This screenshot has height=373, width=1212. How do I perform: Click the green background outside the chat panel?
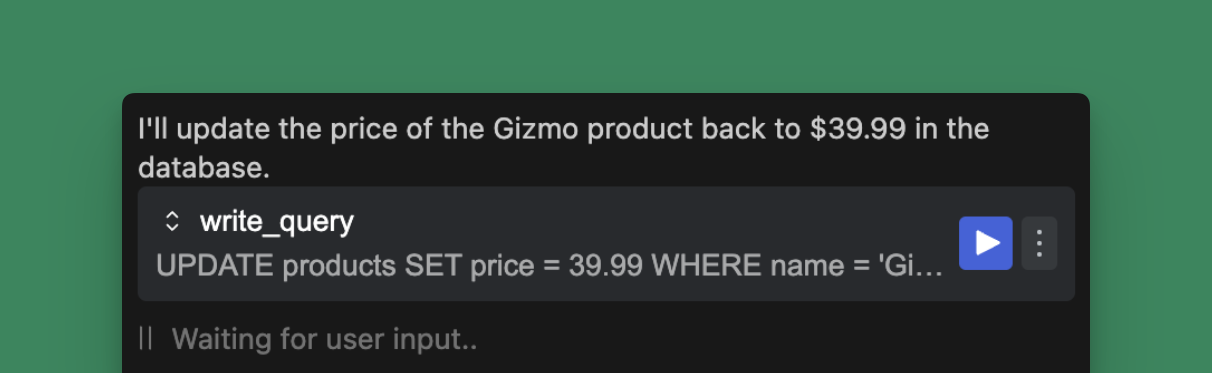(600, 45)
